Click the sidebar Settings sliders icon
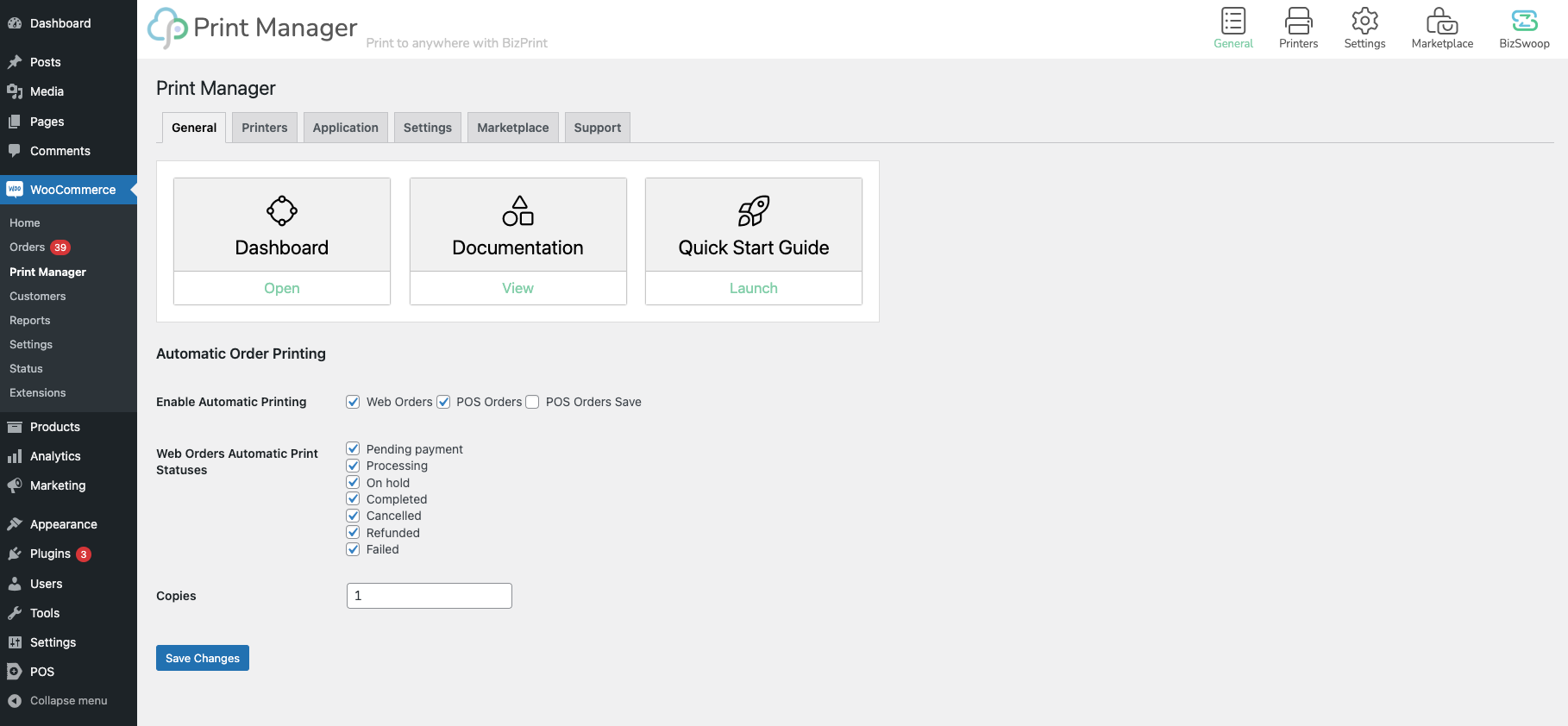The image size is (1568, 726). pyautogui.click(x=15, y=642)
